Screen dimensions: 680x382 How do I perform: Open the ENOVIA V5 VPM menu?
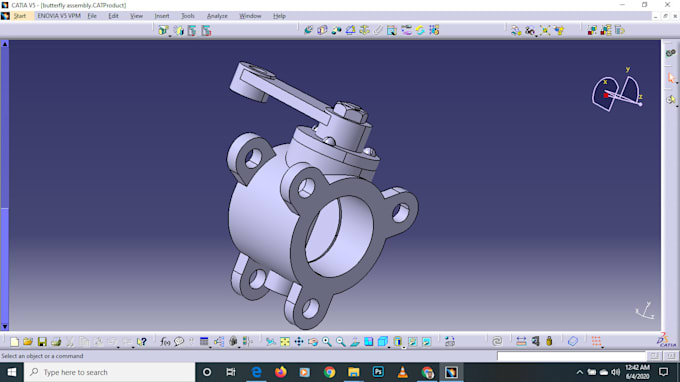pyautogui.click(x=59, y=16)
